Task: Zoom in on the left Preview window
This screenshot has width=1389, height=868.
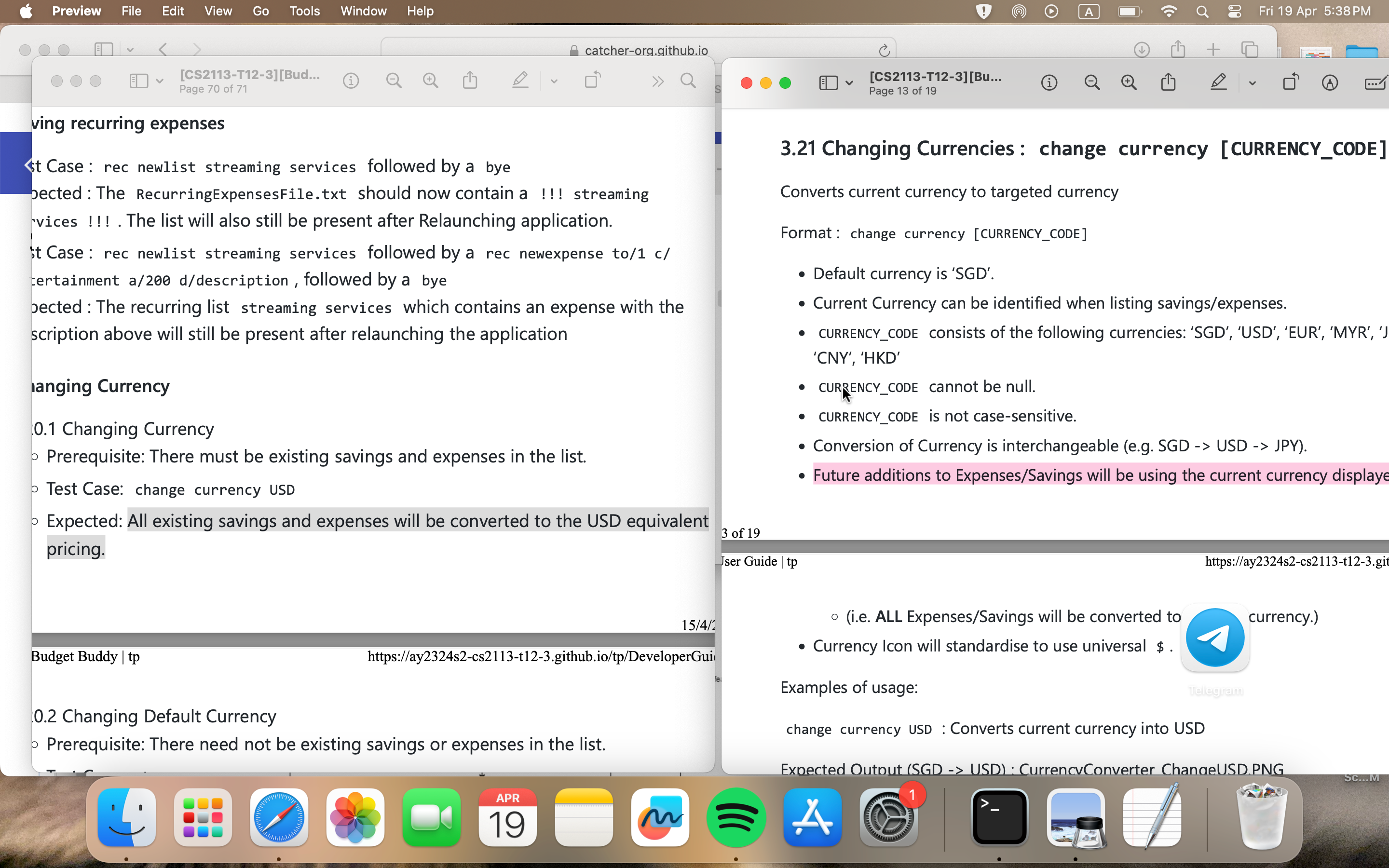Action: (x=431, y=81)
